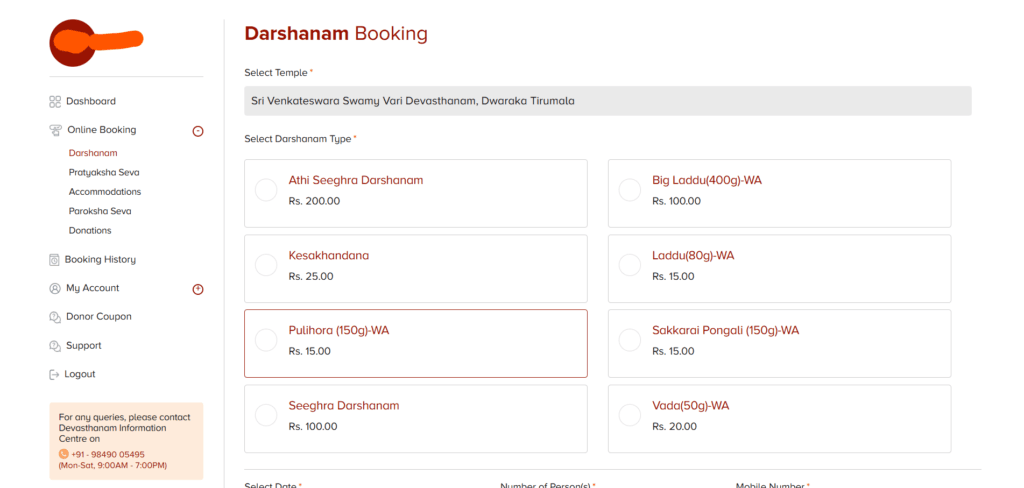This screenshot has width=1024, height=488.
Task: Click the Booking History icon
Action: tap(55, 260)
